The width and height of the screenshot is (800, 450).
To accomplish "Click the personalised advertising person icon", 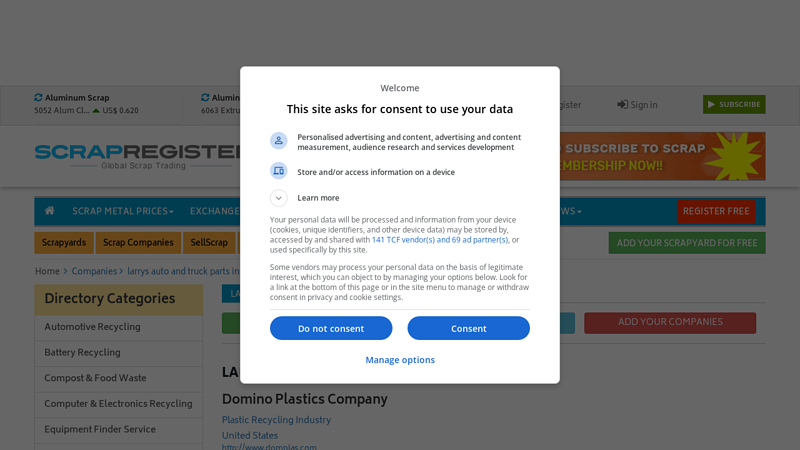I will (278, 142).
